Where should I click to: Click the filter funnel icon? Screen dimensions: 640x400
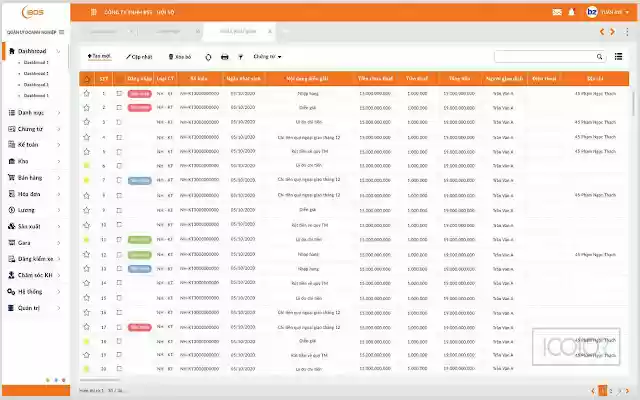[x=240, y=57]
